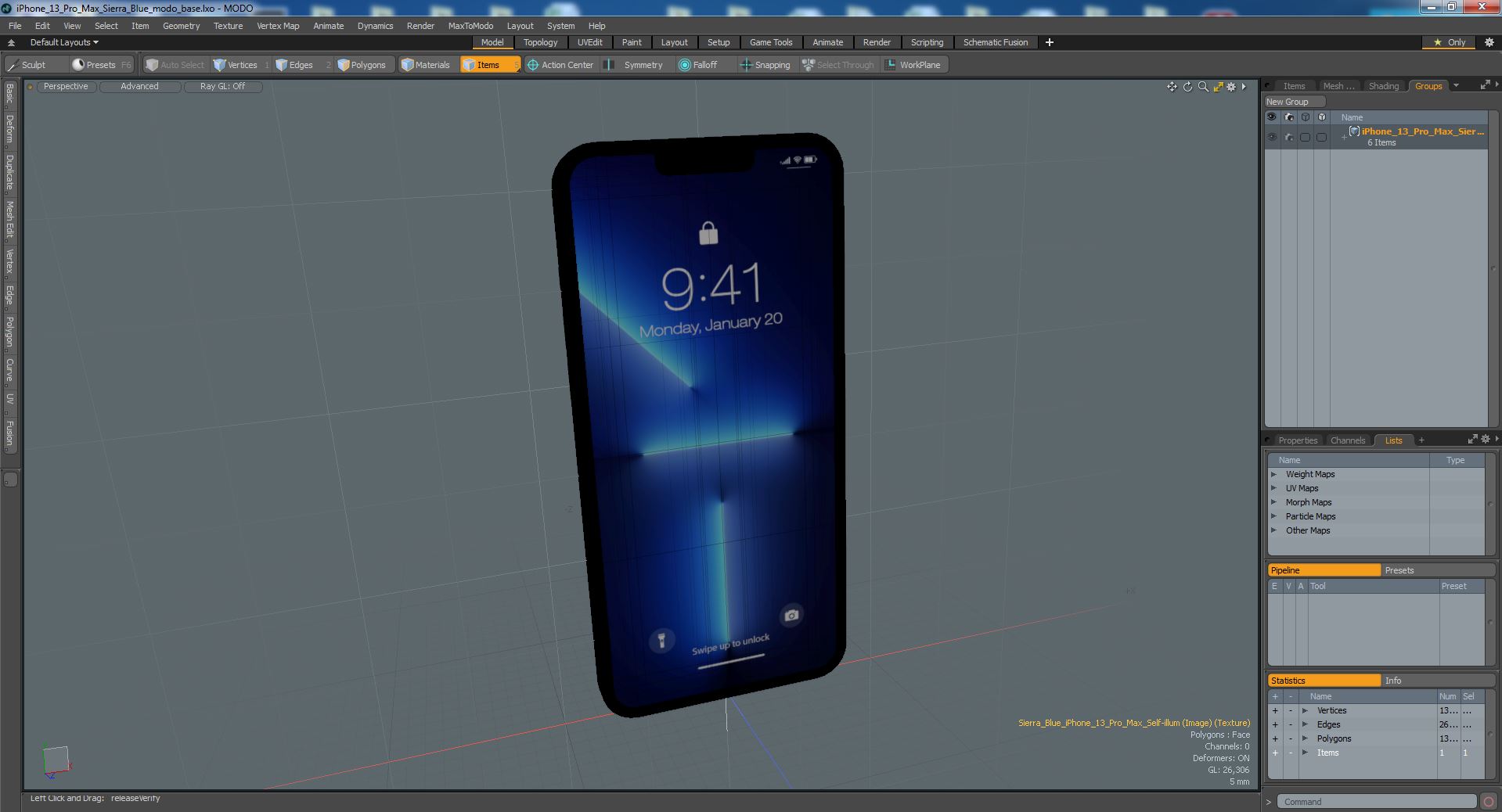Screen dimensions: 1502x812
Task: Toggle the Select Through option
Action: (838, 65)
